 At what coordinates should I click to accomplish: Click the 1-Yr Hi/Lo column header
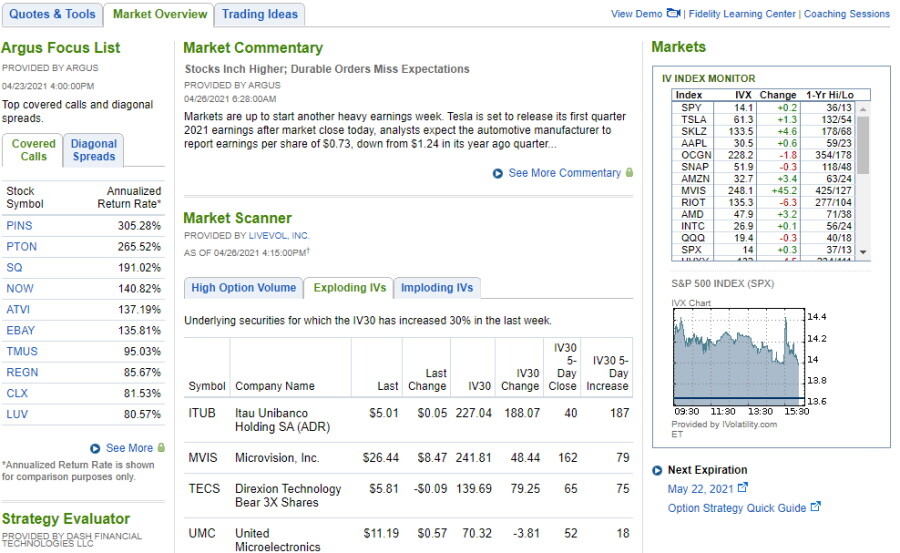tap(829, 95)
